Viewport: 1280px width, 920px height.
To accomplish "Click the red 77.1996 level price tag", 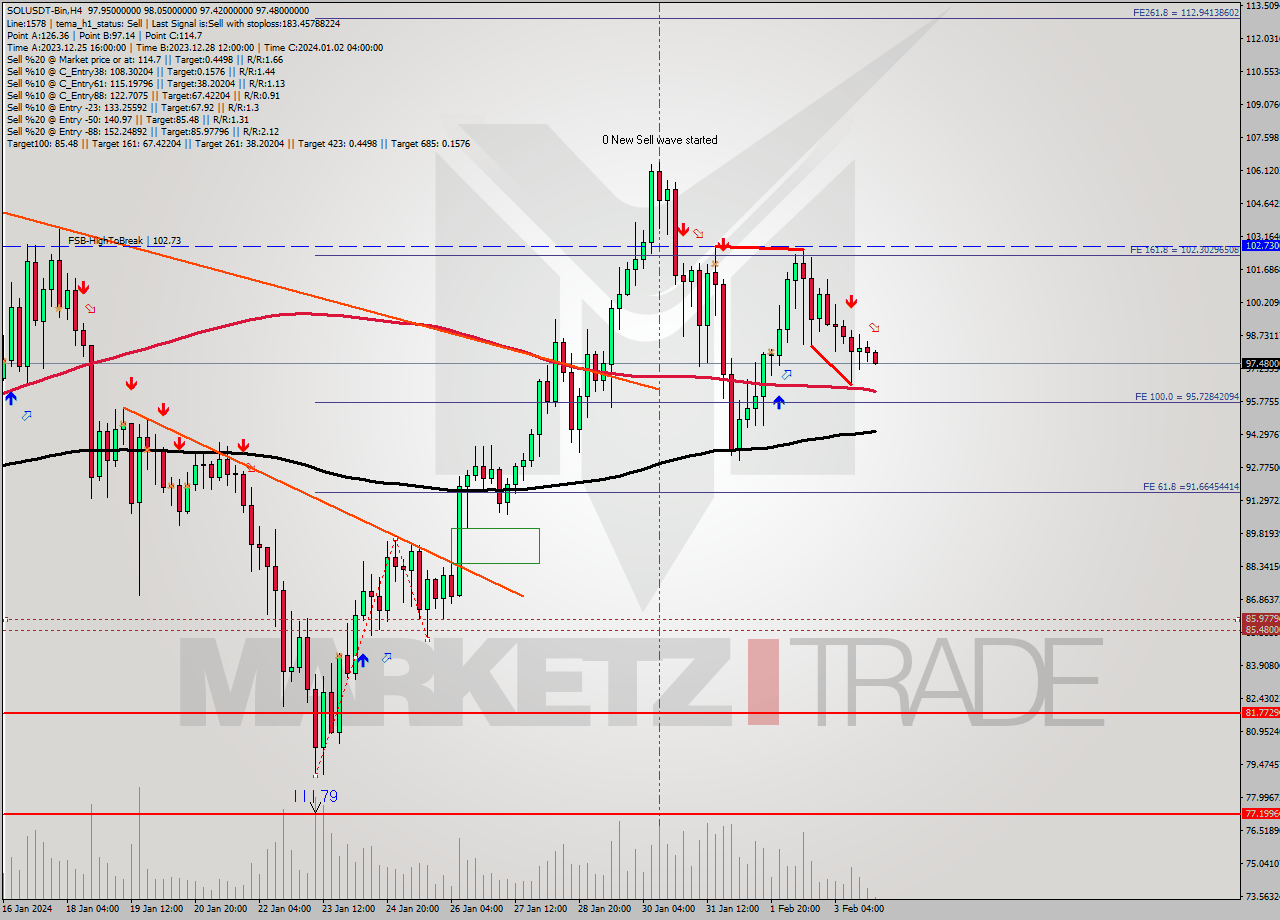I will pos(1260,813).
